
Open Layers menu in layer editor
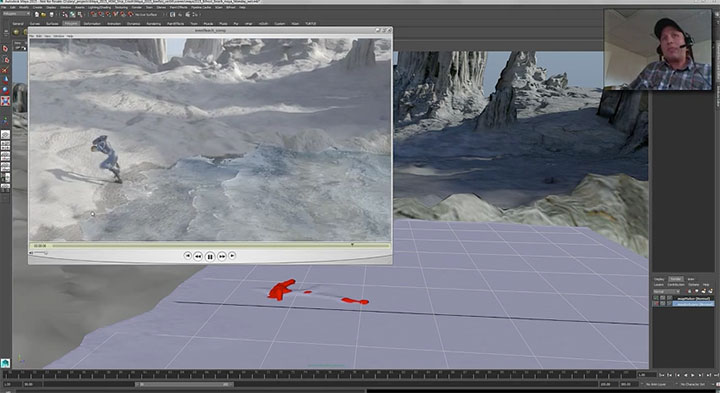tap(658, 285)
